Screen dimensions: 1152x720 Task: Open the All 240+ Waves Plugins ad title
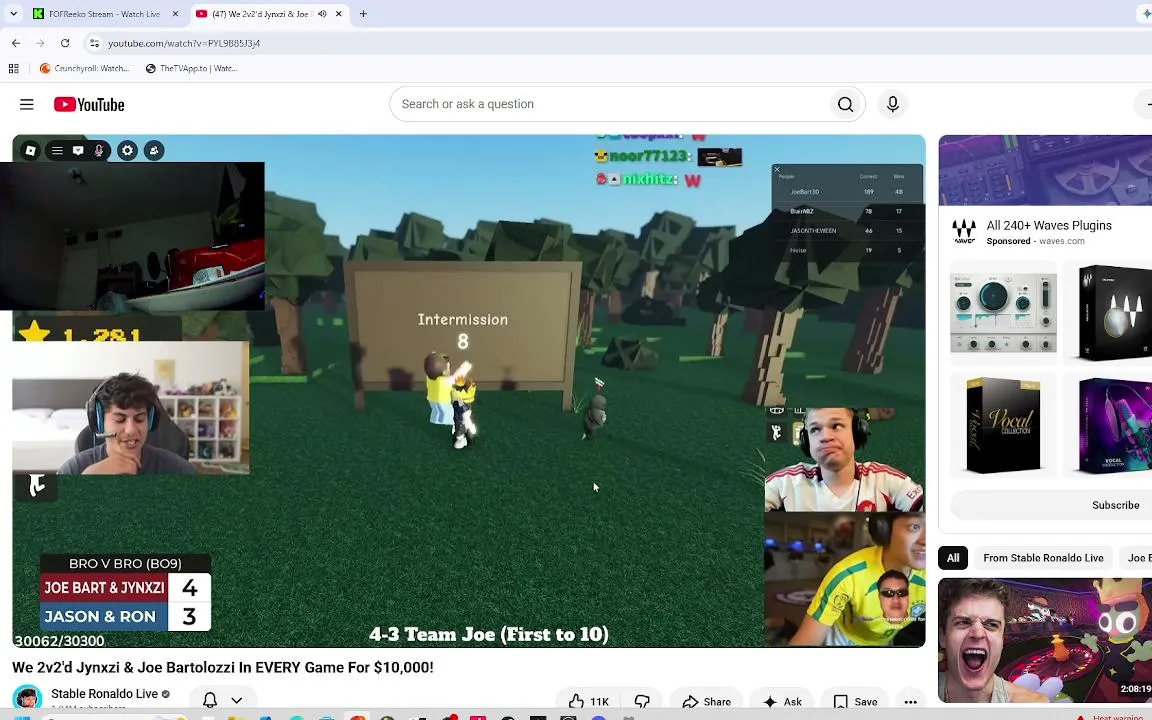click(x=1048, y=226)
